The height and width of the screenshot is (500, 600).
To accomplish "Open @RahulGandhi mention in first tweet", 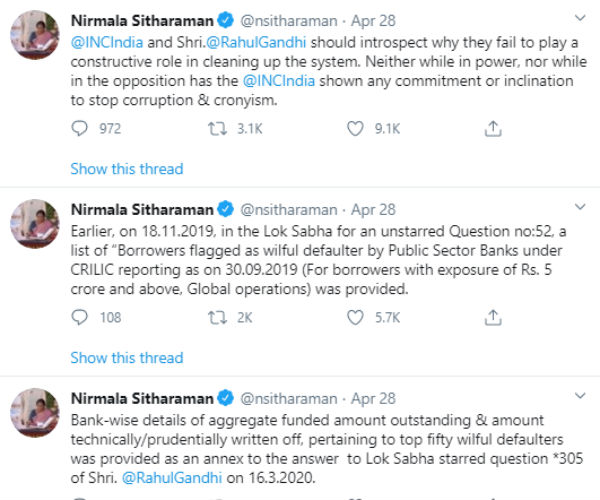I will [256, 42].
